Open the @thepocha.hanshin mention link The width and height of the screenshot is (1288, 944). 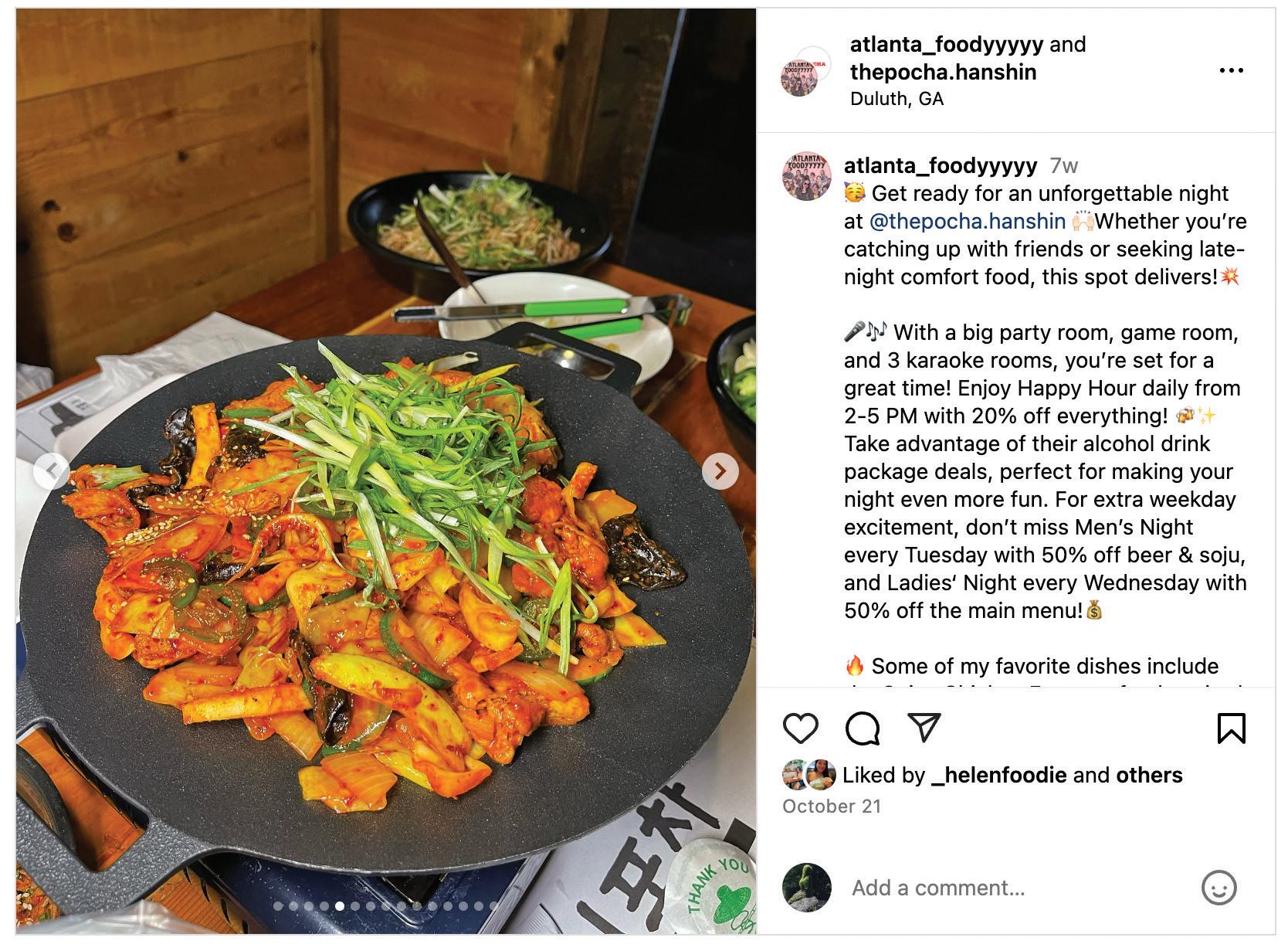click(x=967, y=222)
